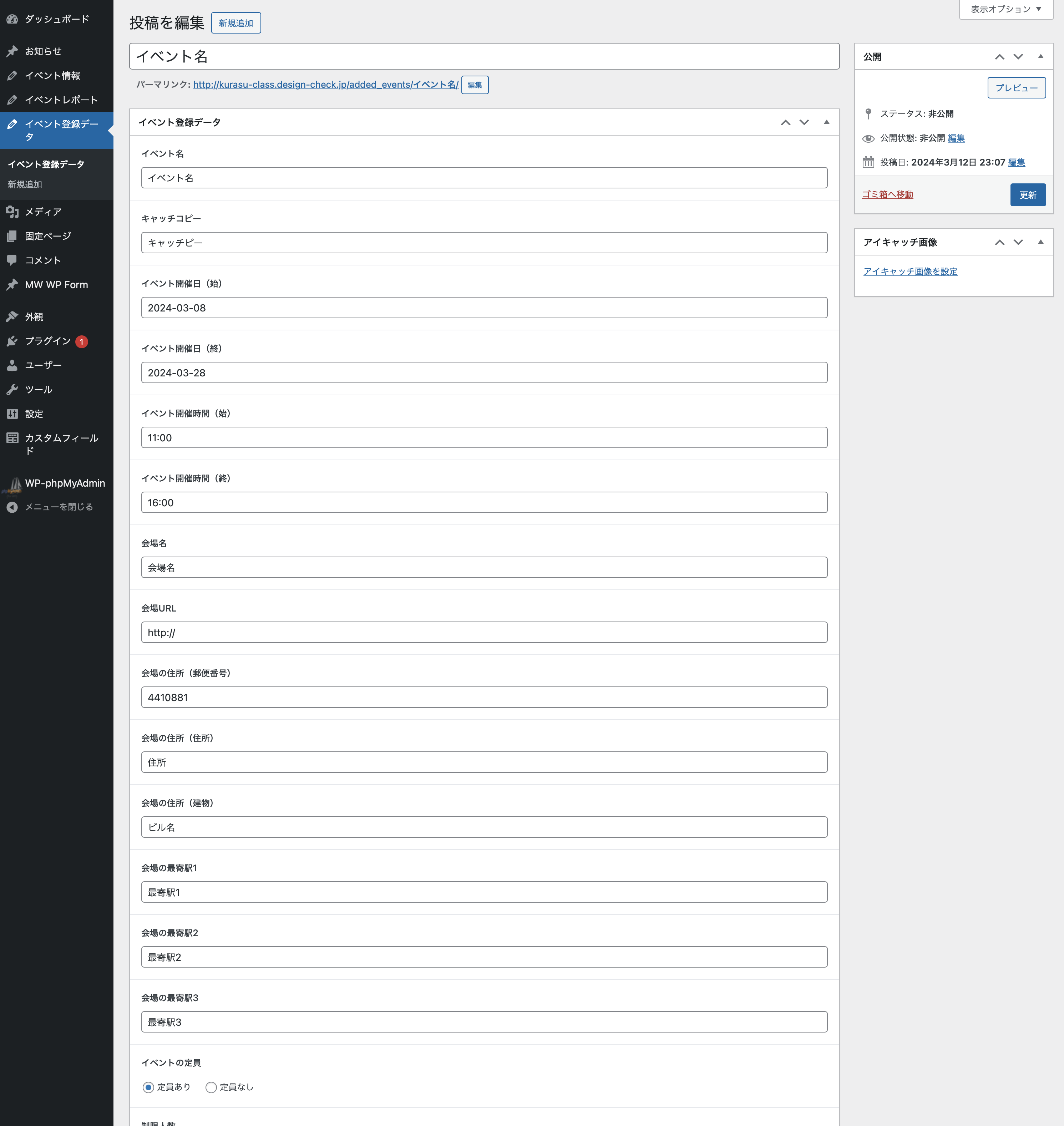Edit 公開状態 via its 編集 link

[x=956, y=138]
